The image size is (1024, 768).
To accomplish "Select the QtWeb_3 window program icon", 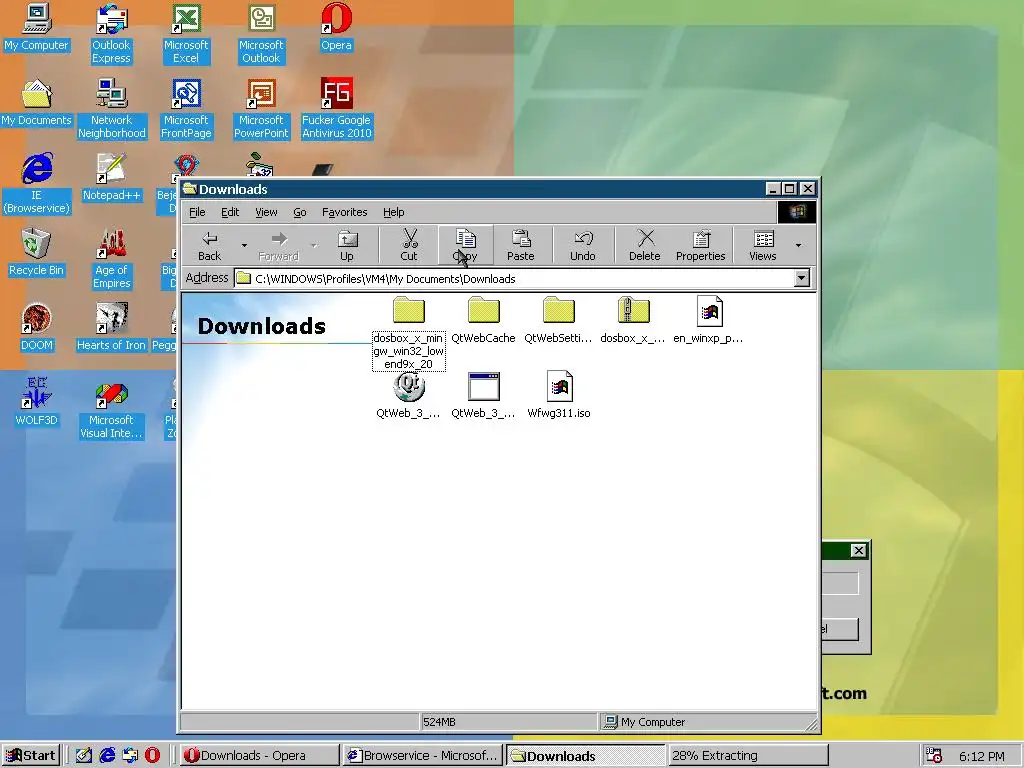I will [483, 395].
